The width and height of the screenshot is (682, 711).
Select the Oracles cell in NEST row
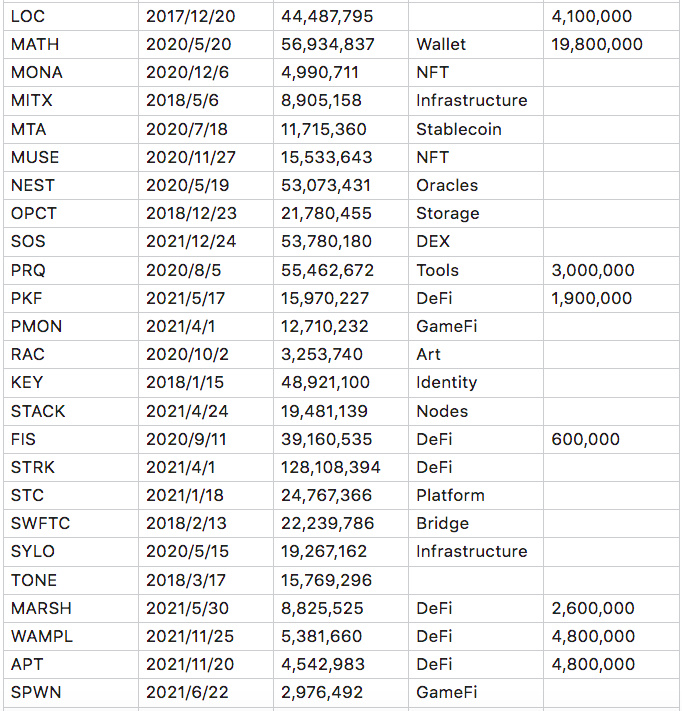(476, 185)
